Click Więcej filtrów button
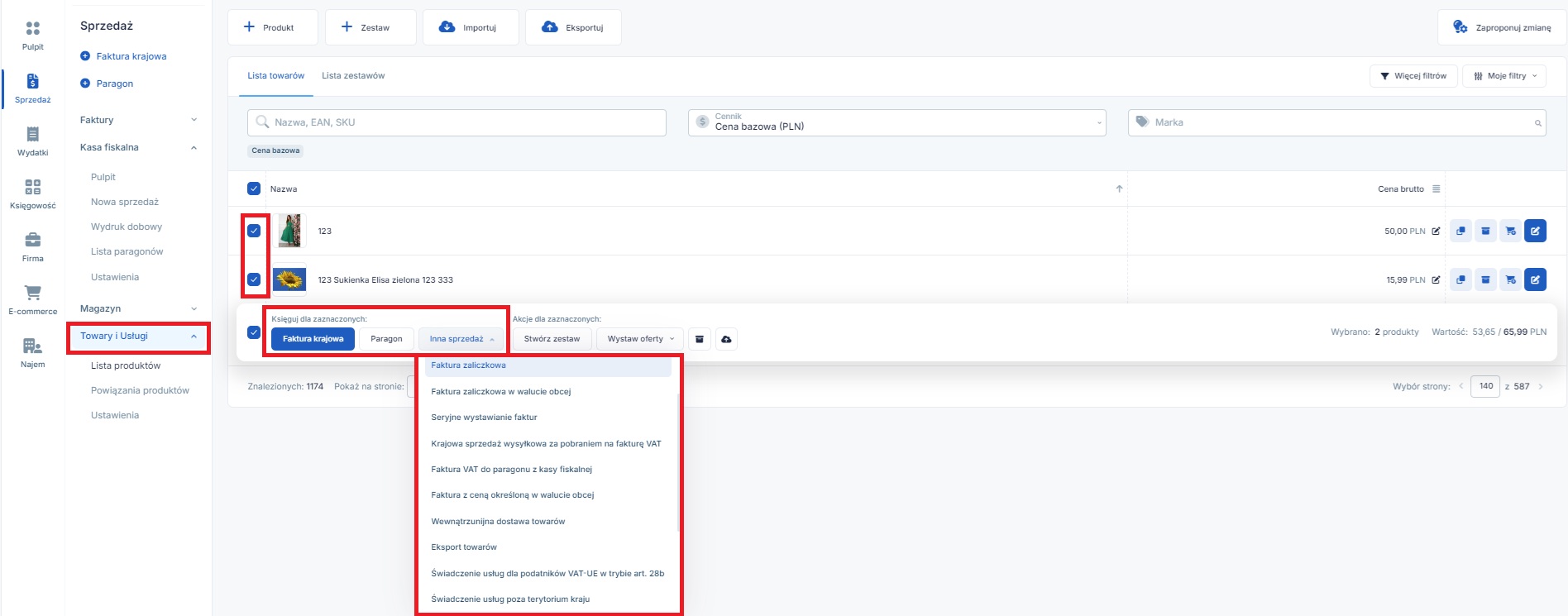Image resolution: width=1568 pixels, height=616 pixels. (x=1413, y=76)
